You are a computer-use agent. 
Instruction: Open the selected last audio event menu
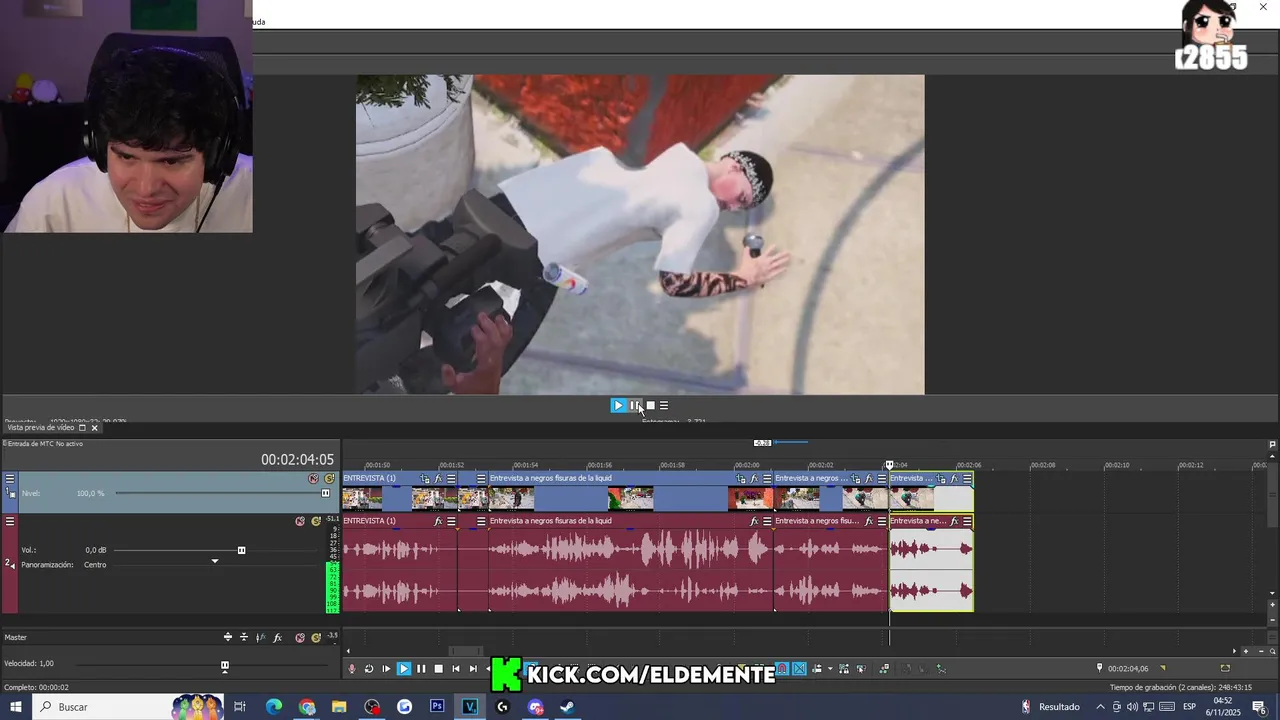coord(967,521)
